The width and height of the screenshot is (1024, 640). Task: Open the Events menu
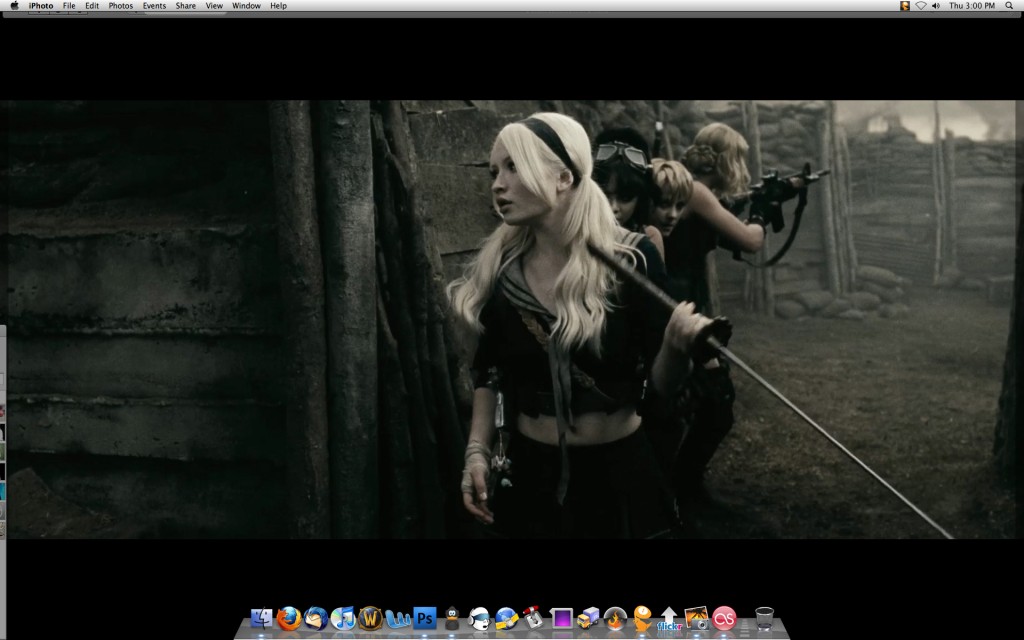[x=154, y=5]
